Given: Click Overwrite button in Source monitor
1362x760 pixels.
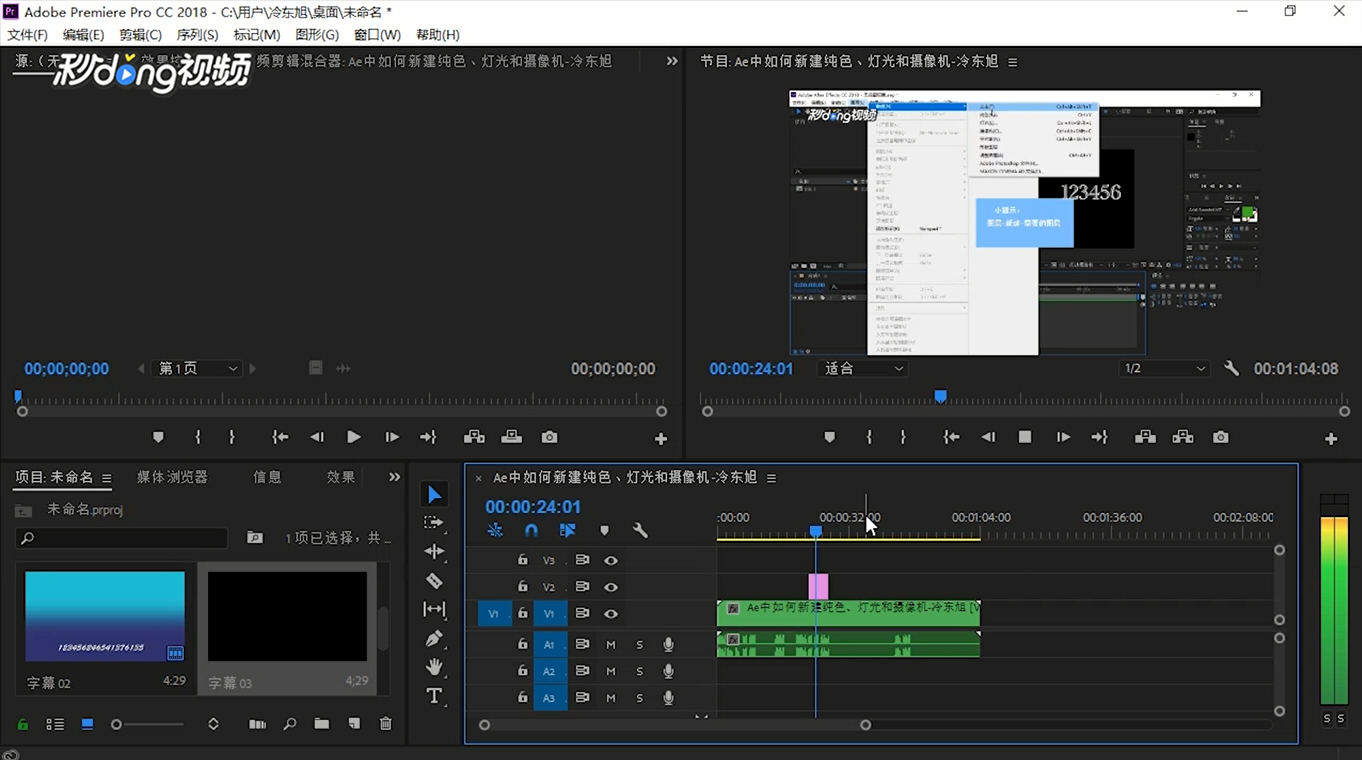Looking at the screenshot, I should coord(511,437).
